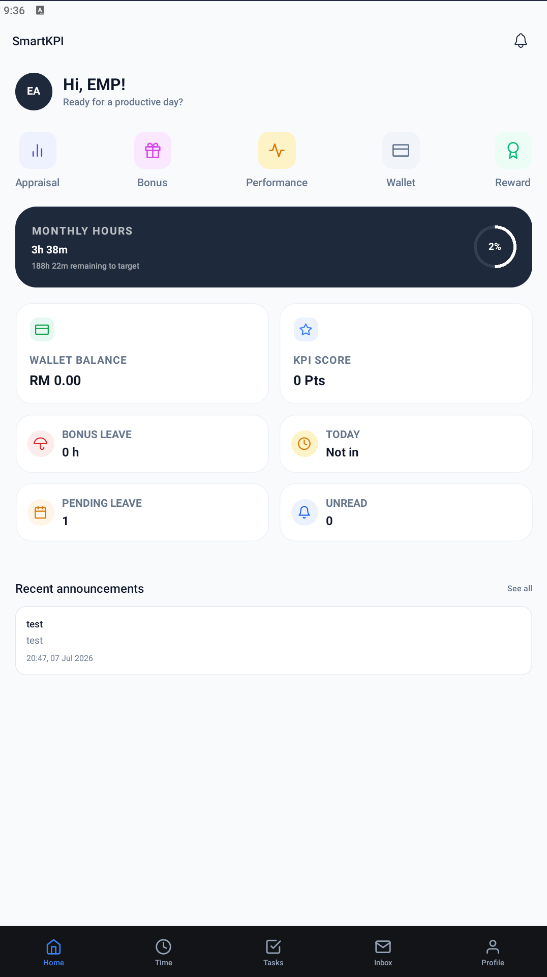This screenshot has width=547, height=977.
Task: Open notifications bell in header
Action: [520, 41]
